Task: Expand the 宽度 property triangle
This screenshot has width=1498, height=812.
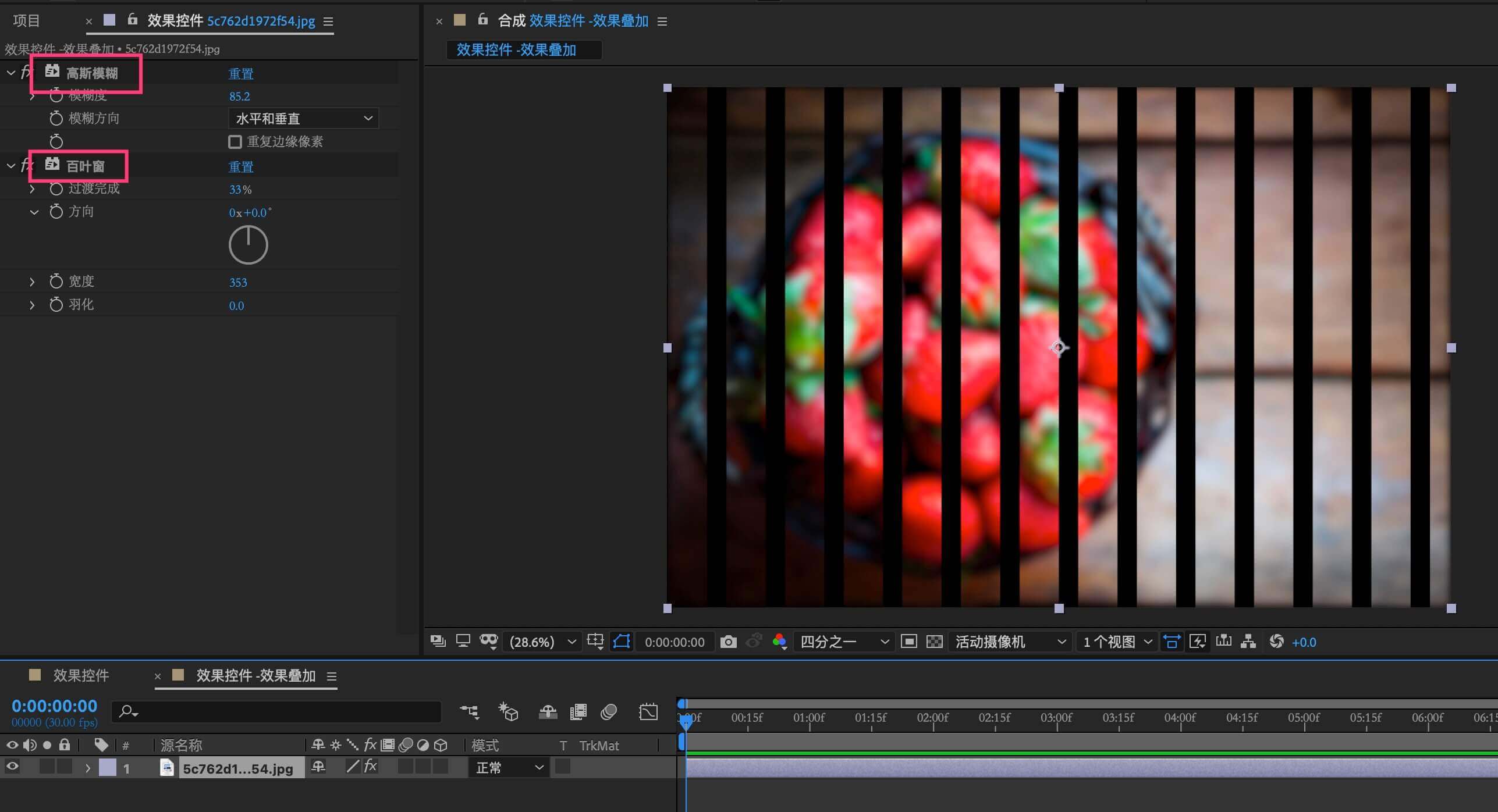Action: [x=33, y=282]
